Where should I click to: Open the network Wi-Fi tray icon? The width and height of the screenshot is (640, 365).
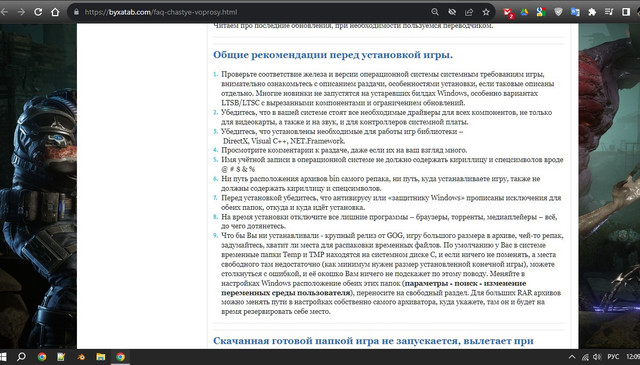585,357
